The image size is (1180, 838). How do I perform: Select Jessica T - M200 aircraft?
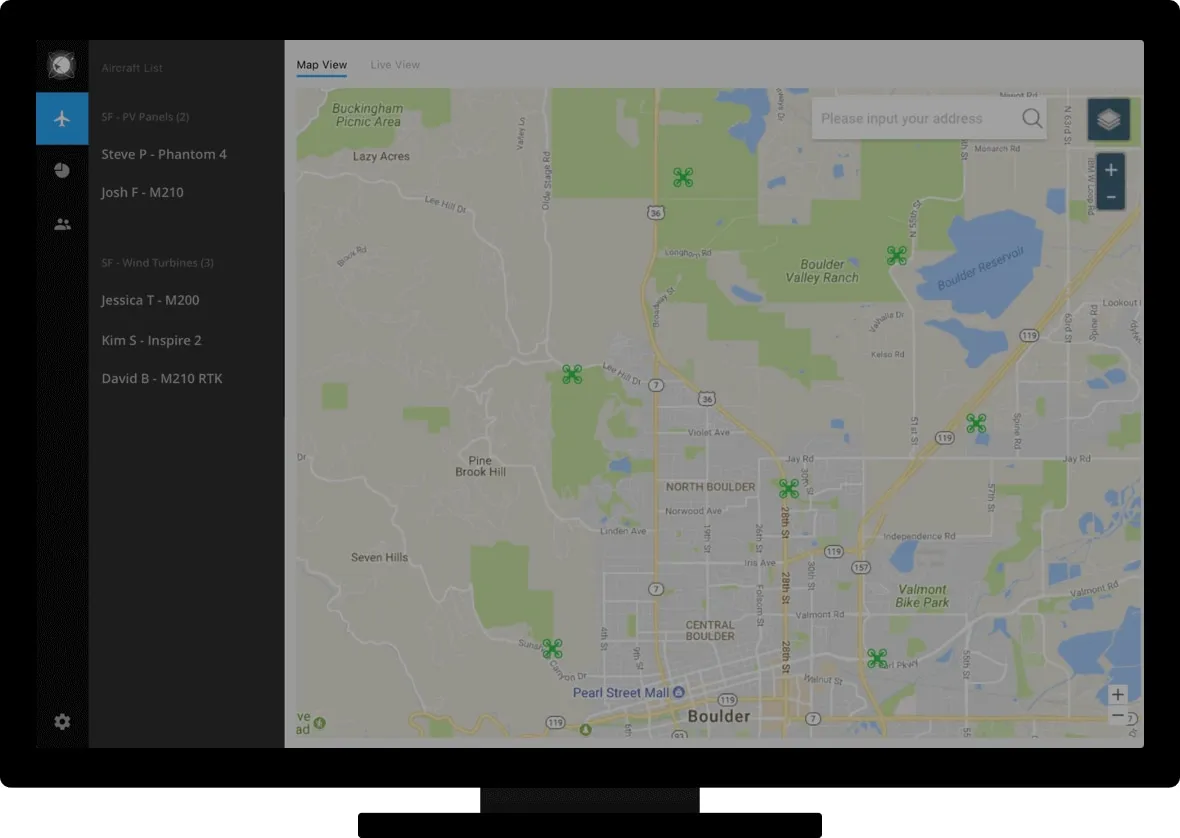(x=150, y=300)
